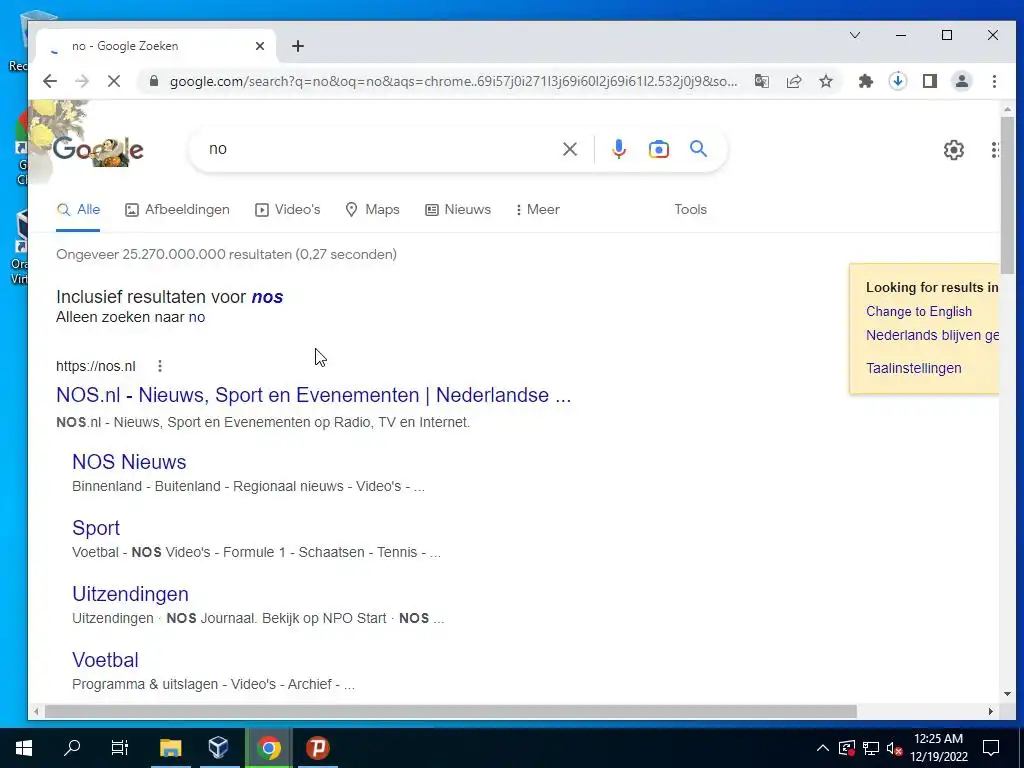Open Taalinstellingen link
The height and width of the screenshot is (768, 1024).
pyautogui.click(x=914, y=368)
